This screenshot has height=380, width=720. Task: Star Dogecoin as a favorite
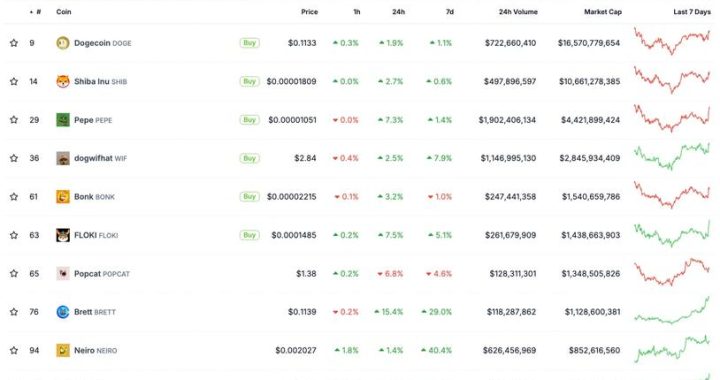point(14,43)
